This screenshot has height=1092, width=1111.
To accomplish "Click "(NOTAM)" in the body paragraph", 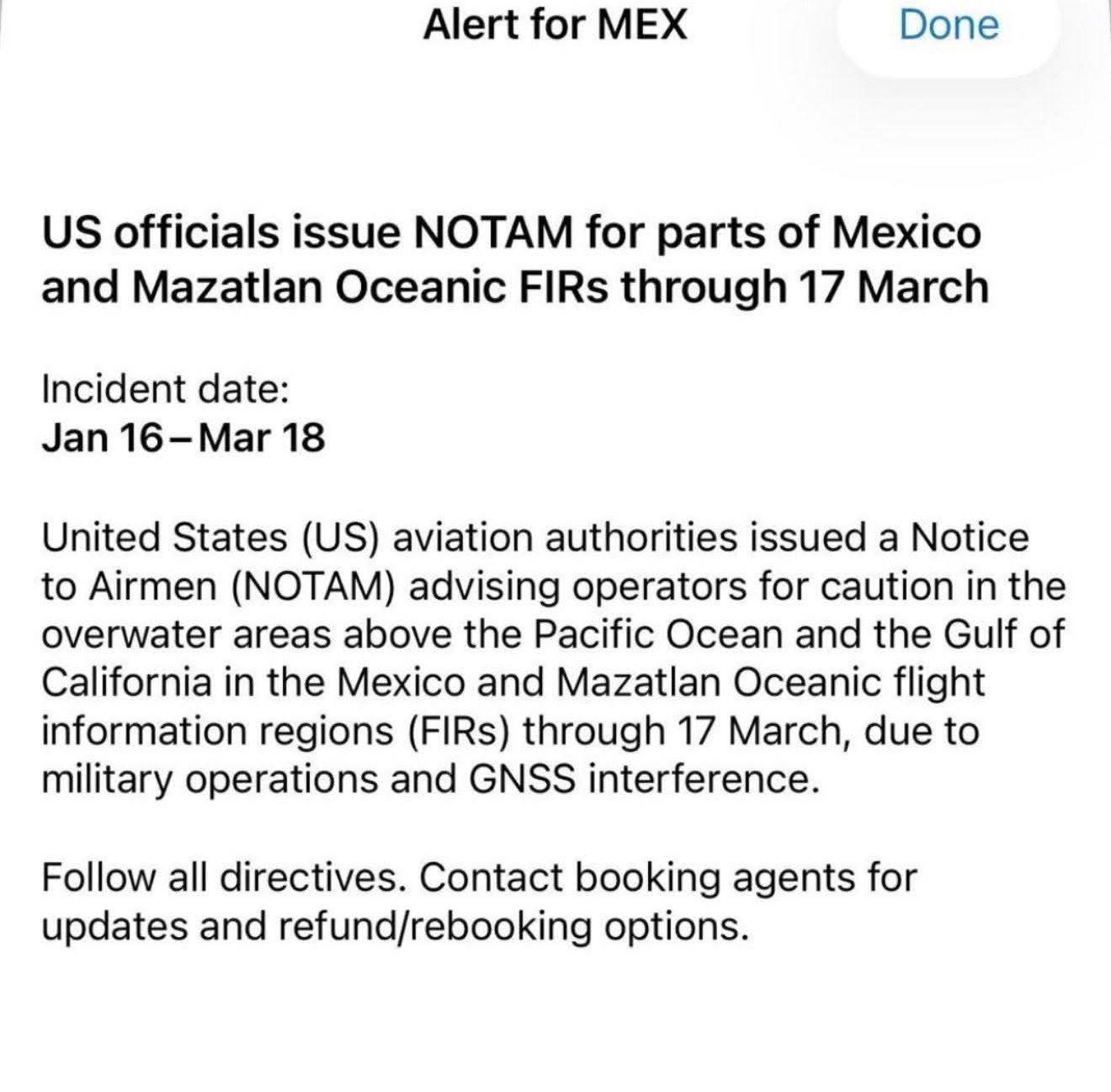I will (x=312, y=586).
